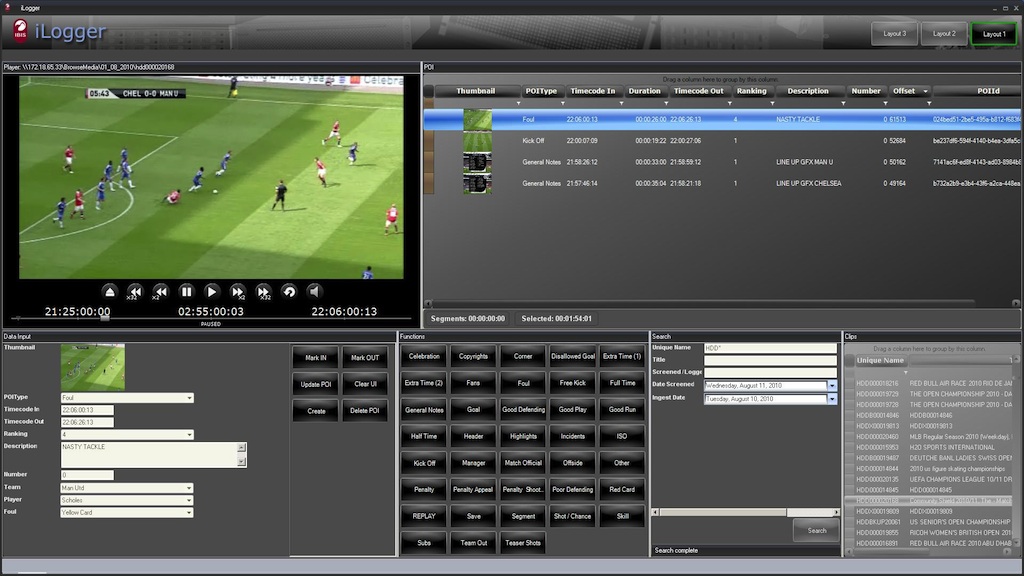1024x576 pixels.
Task: Open the Timecode Out column filter arrow
Action: (729, 103)
